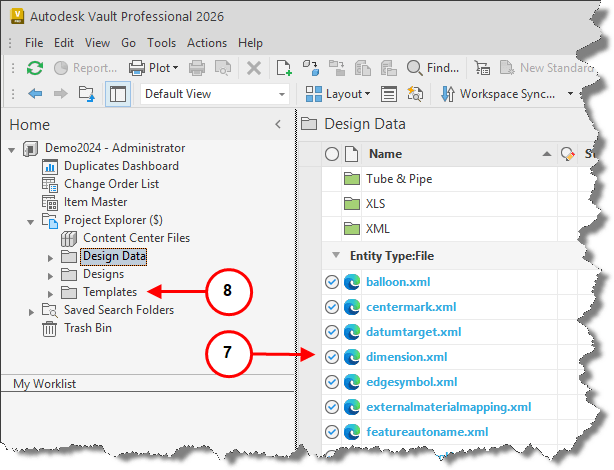The width and height of the screenshot is (614, 470).
Task: Open the Plot dropdown arrow
Action: click(175, 68)
